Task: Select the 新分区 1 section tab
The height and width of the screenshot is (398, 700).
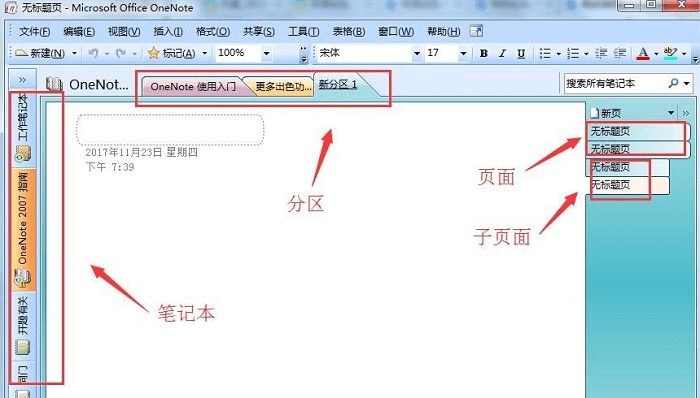Action: (x=338, y=85)
